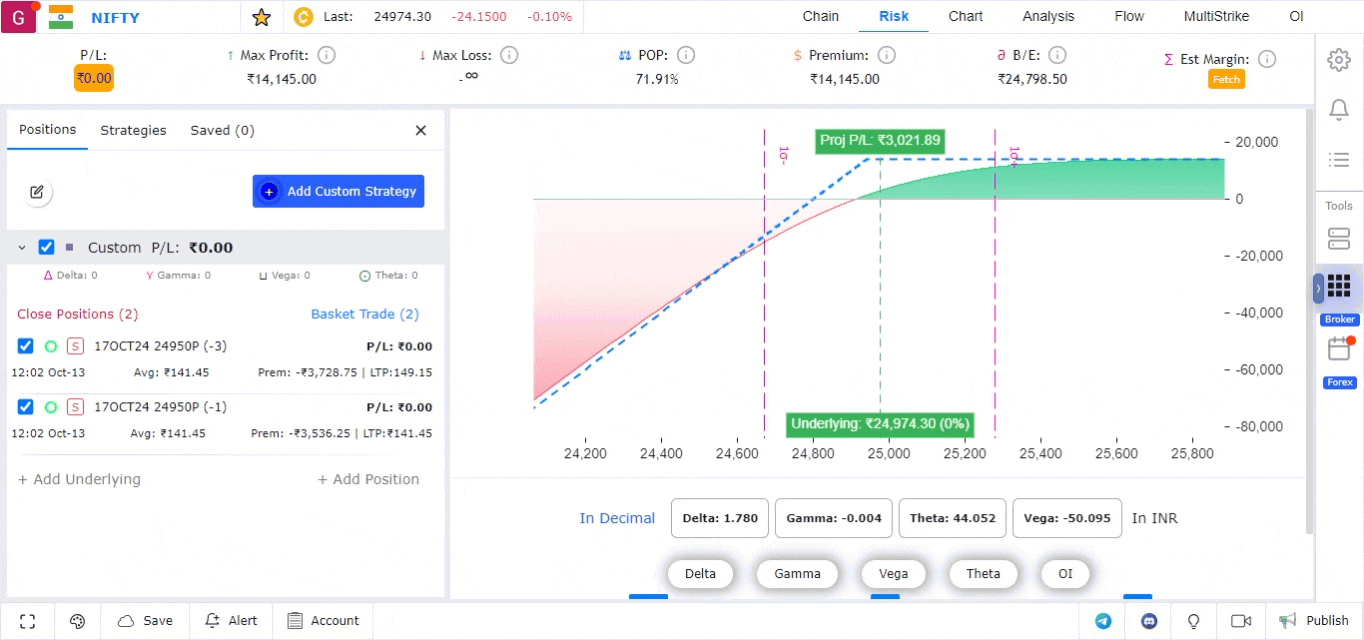Collapse the Custom strategy group chevron
Viewport: 1364px width, 640px height.
point(22,247)
